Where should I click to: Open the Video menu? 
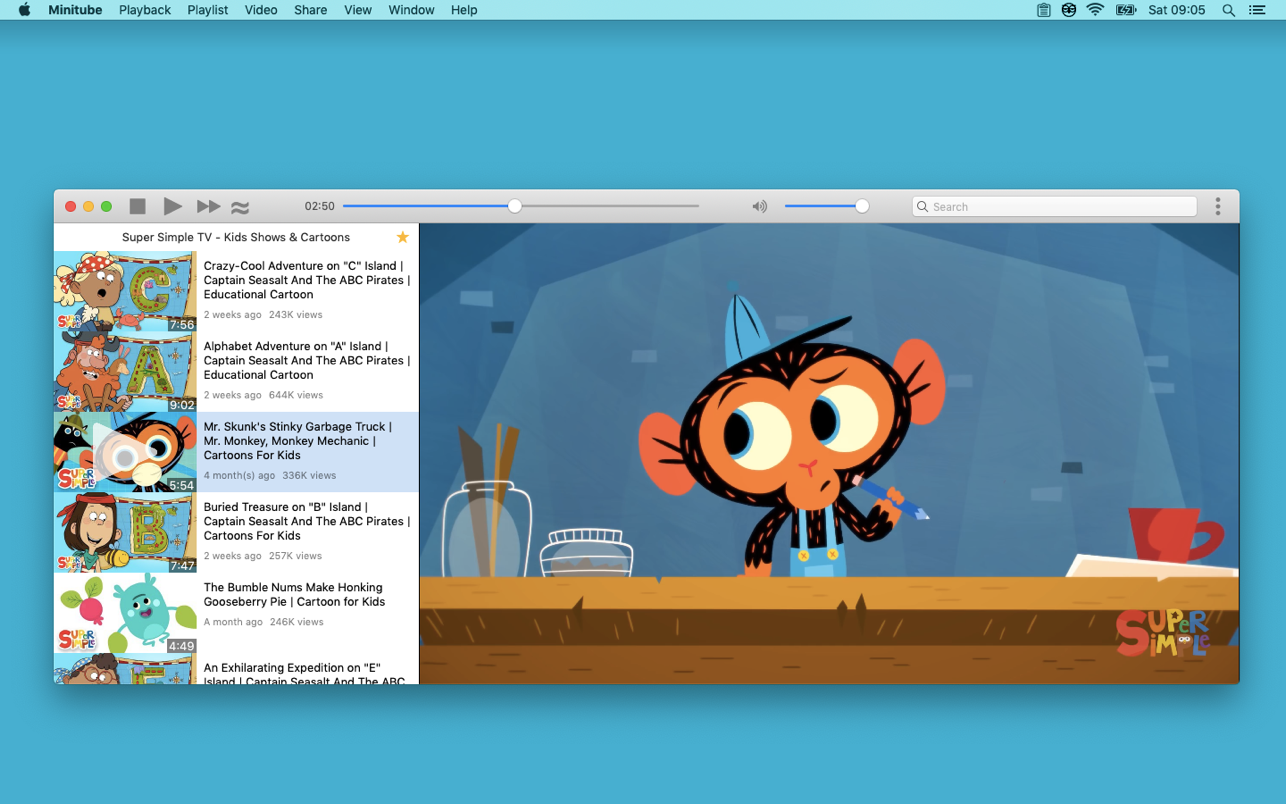pyautogui.click(x=261, y=10)
